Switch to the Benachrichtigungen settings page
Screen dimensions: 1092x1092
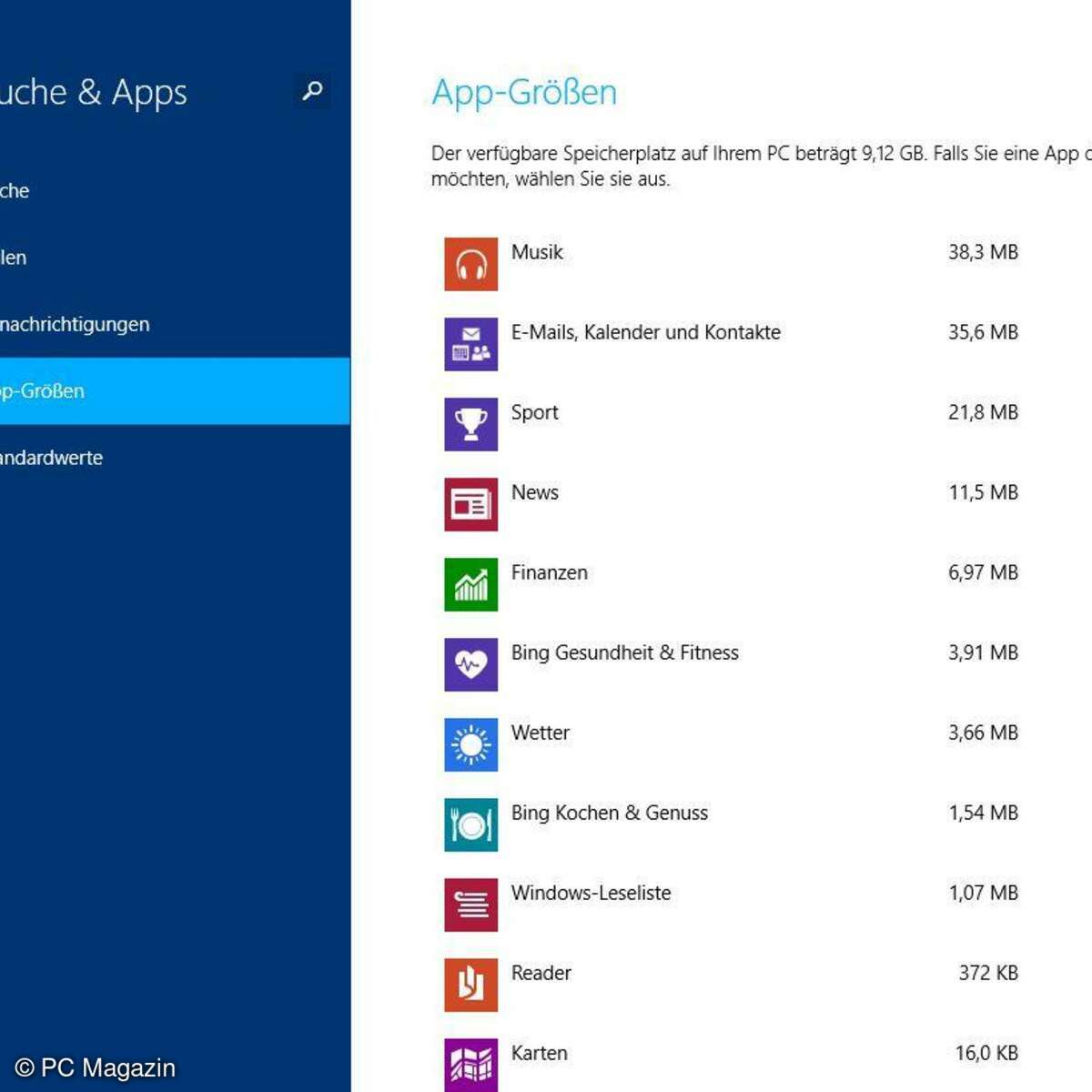75,324
